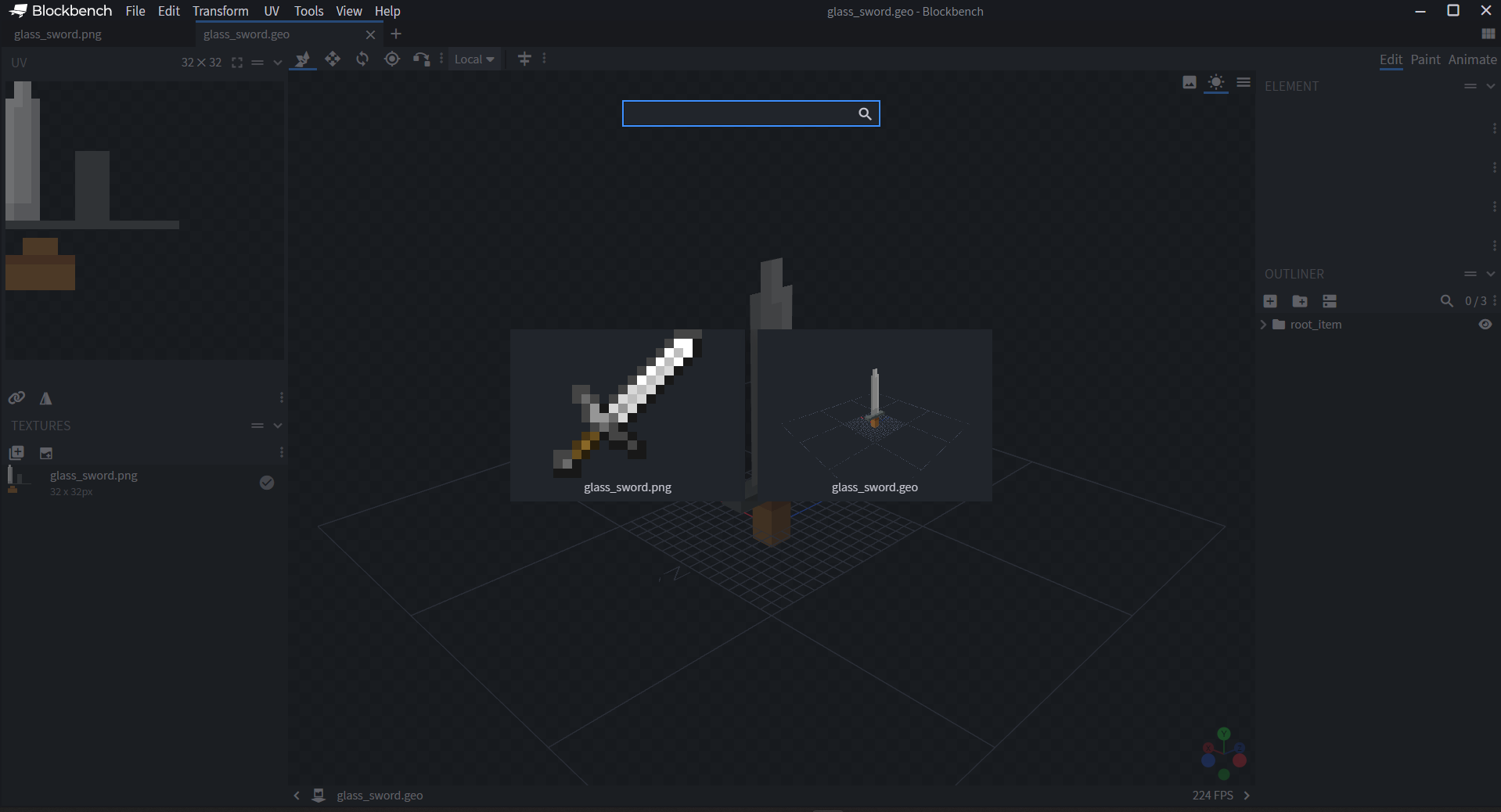Open glass_sword.png thumbnail card
Screen dimensions: 1501x812
[x=628, y=415]
